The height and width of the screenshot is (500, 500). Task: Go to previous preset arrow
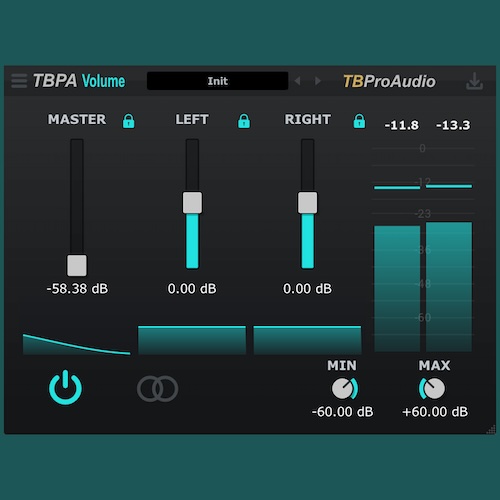[298, 81]
